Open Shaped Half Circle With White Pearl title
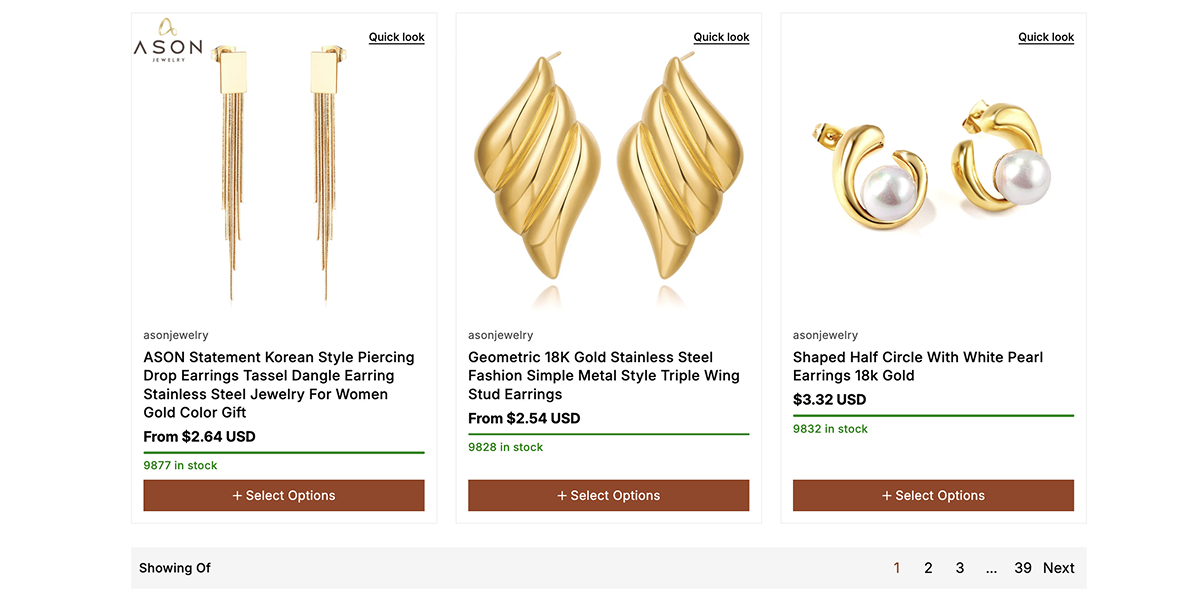 coord(918,366)
